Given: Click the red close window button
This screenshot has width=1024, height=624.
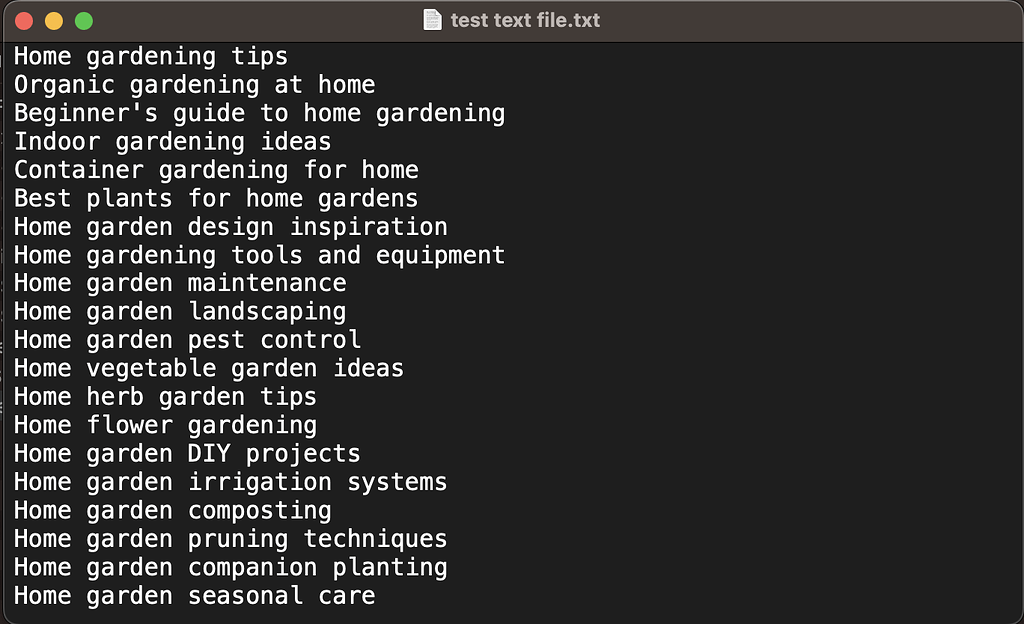Looking at the screenshot, I should pos(24,21).
